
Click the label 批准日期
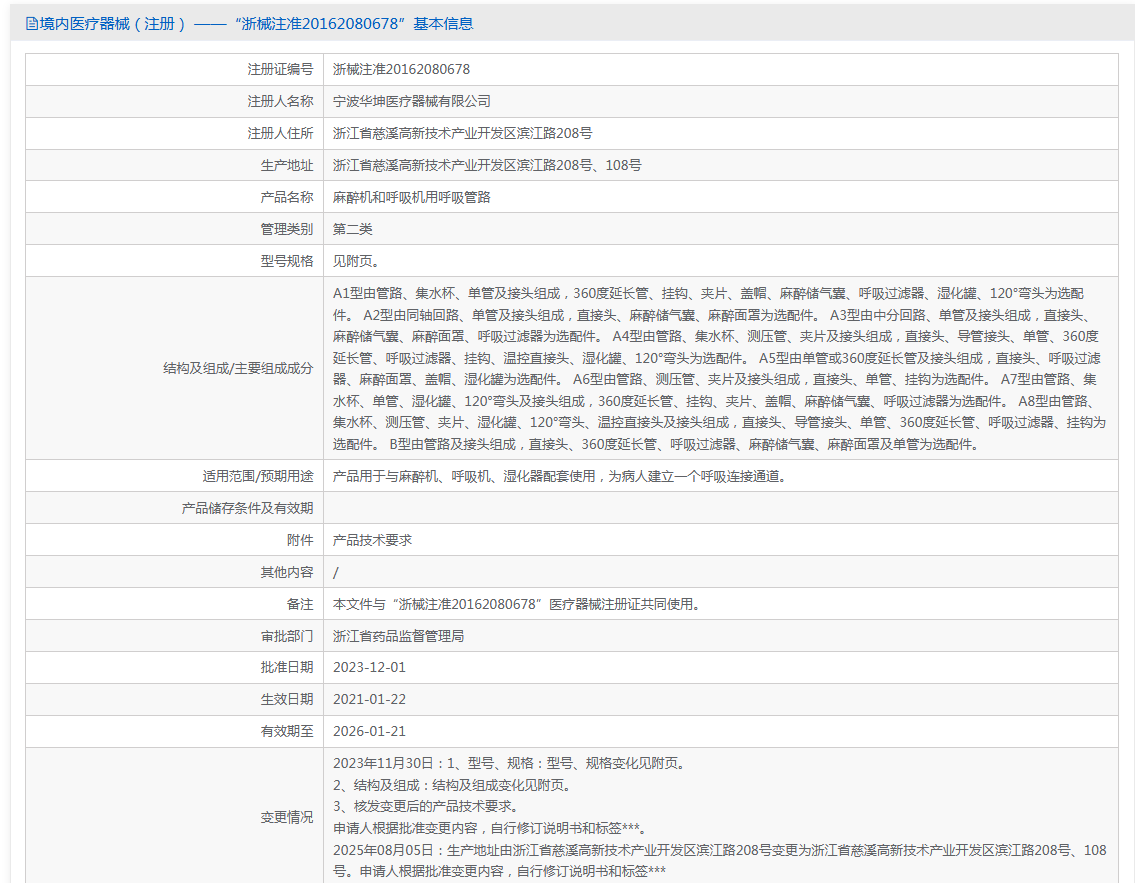(x=287, y=667)
